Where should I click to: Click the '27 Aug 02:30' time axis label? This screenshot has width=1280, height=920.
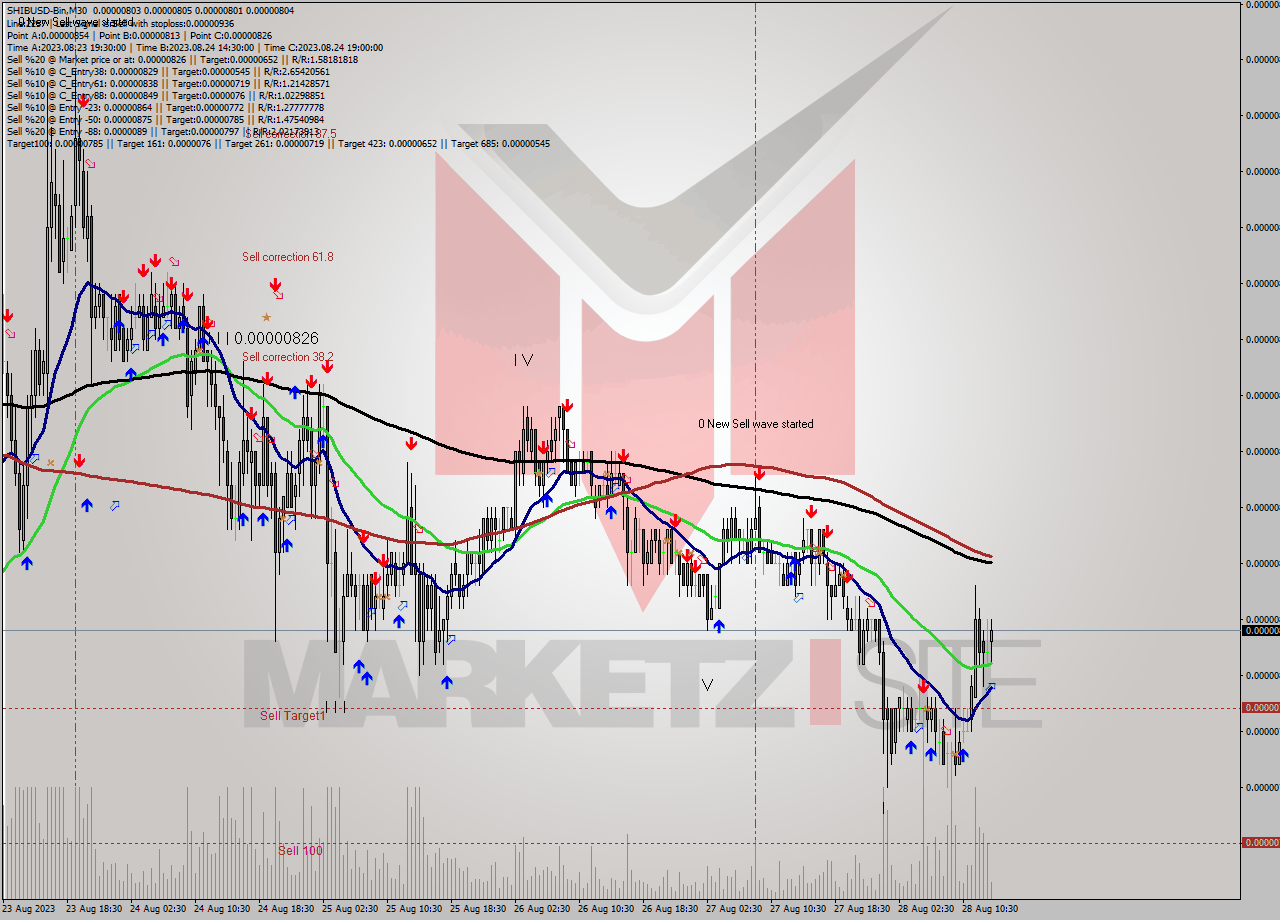(734, 909)
